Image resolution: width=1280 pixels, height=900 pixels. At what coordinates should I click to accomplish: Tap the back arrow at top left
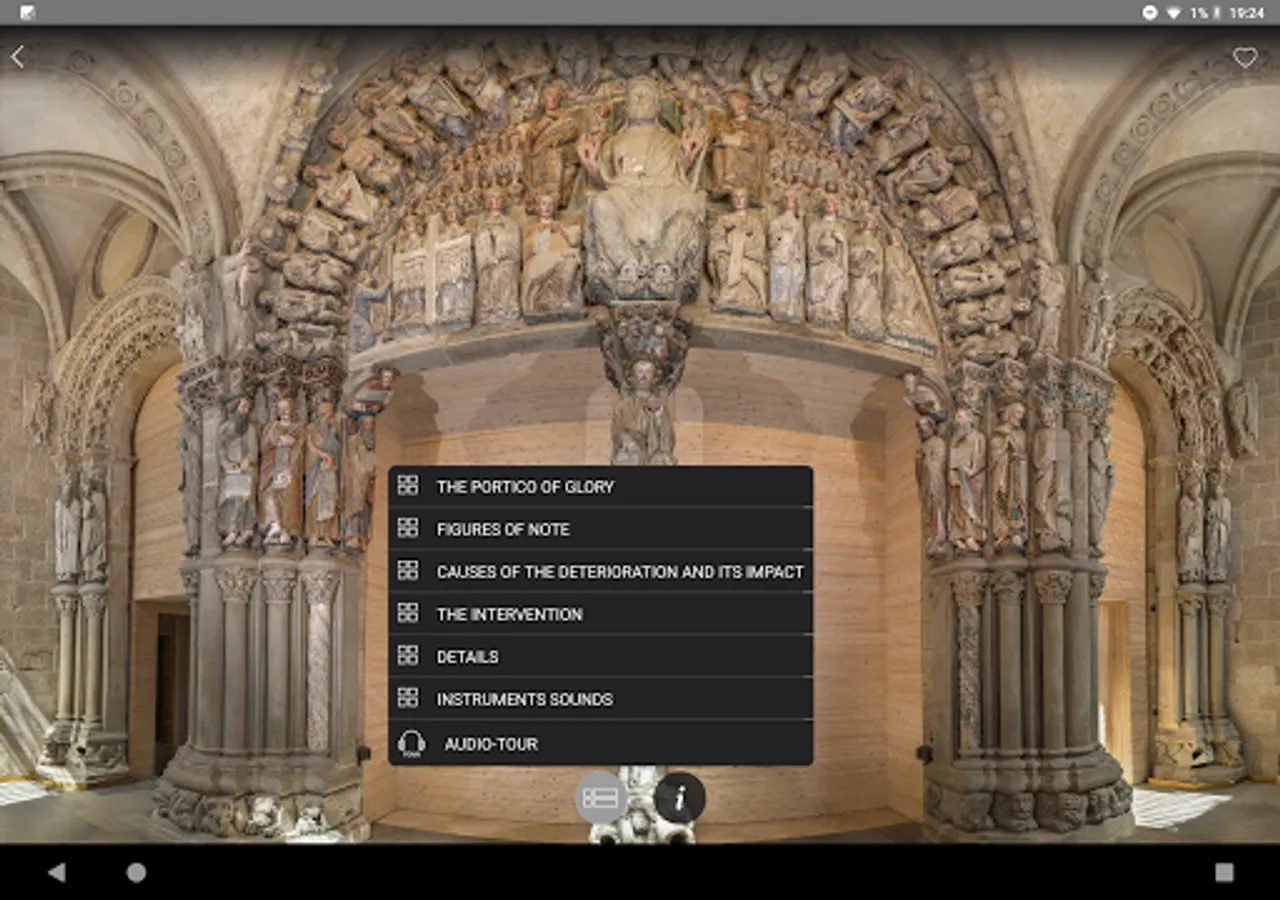point(17,57)
